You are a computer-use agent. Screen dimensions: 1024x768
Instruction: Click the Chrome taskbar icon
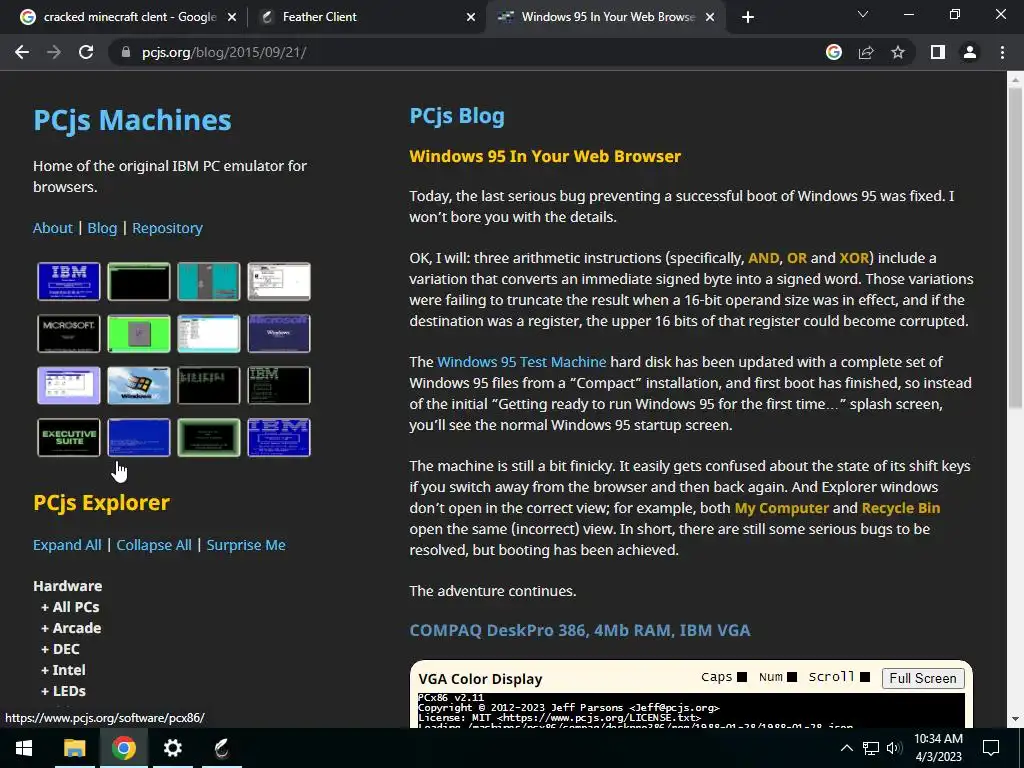point(123,748)
